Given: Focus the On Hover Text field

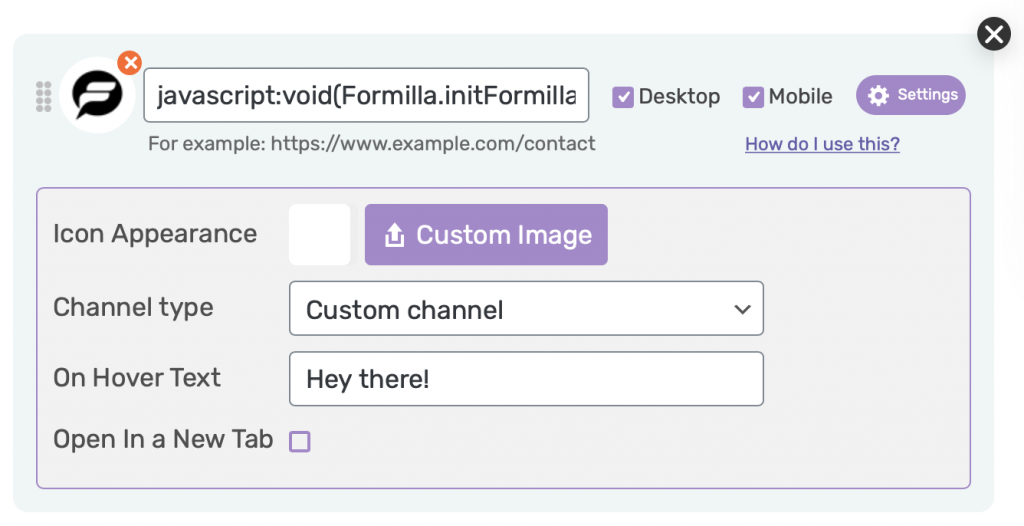Looking at the screenshot, I should 525,379.
